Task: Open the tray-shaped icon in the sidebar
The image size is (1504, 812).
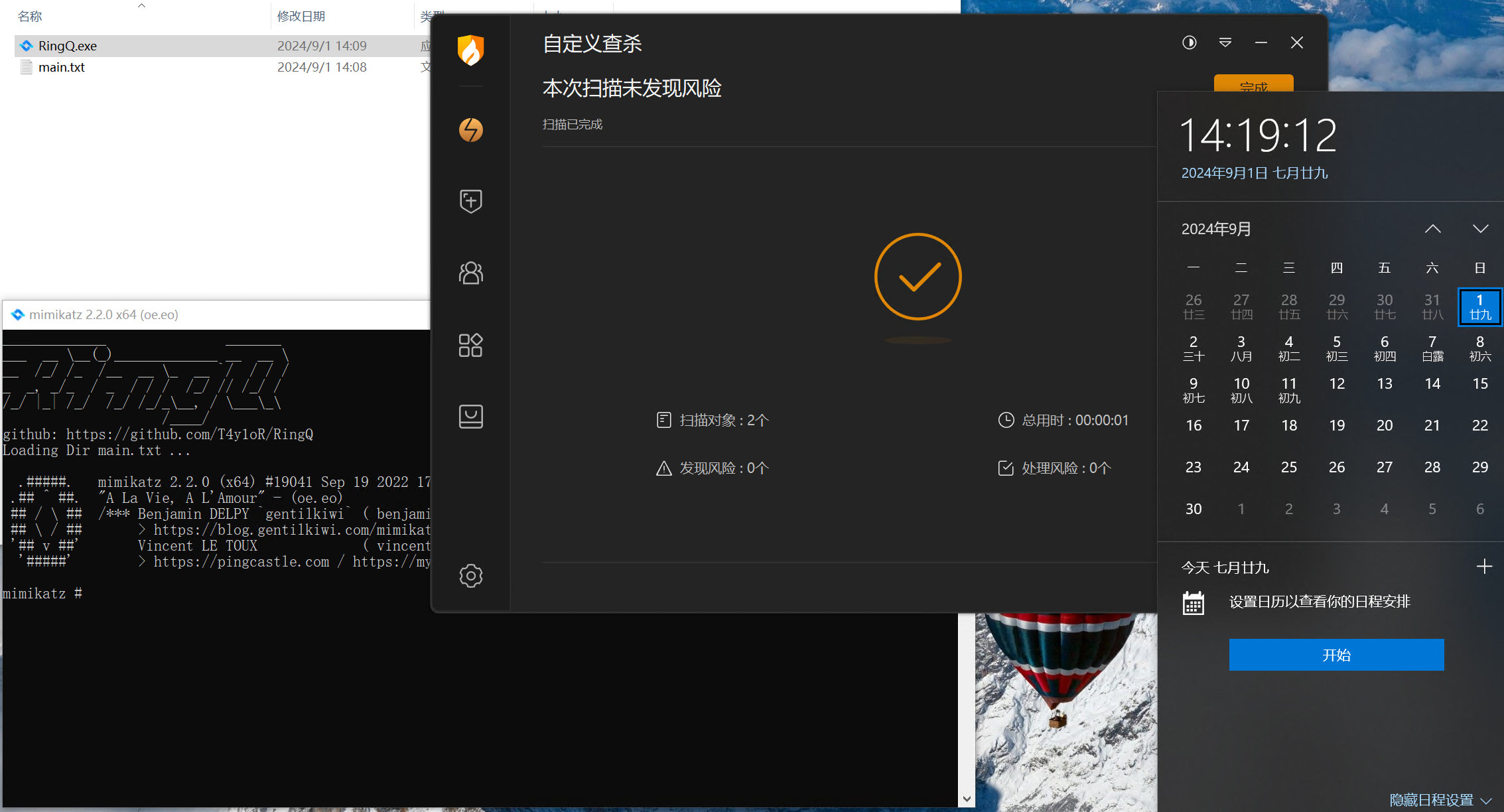Action: tap(470, 417)
